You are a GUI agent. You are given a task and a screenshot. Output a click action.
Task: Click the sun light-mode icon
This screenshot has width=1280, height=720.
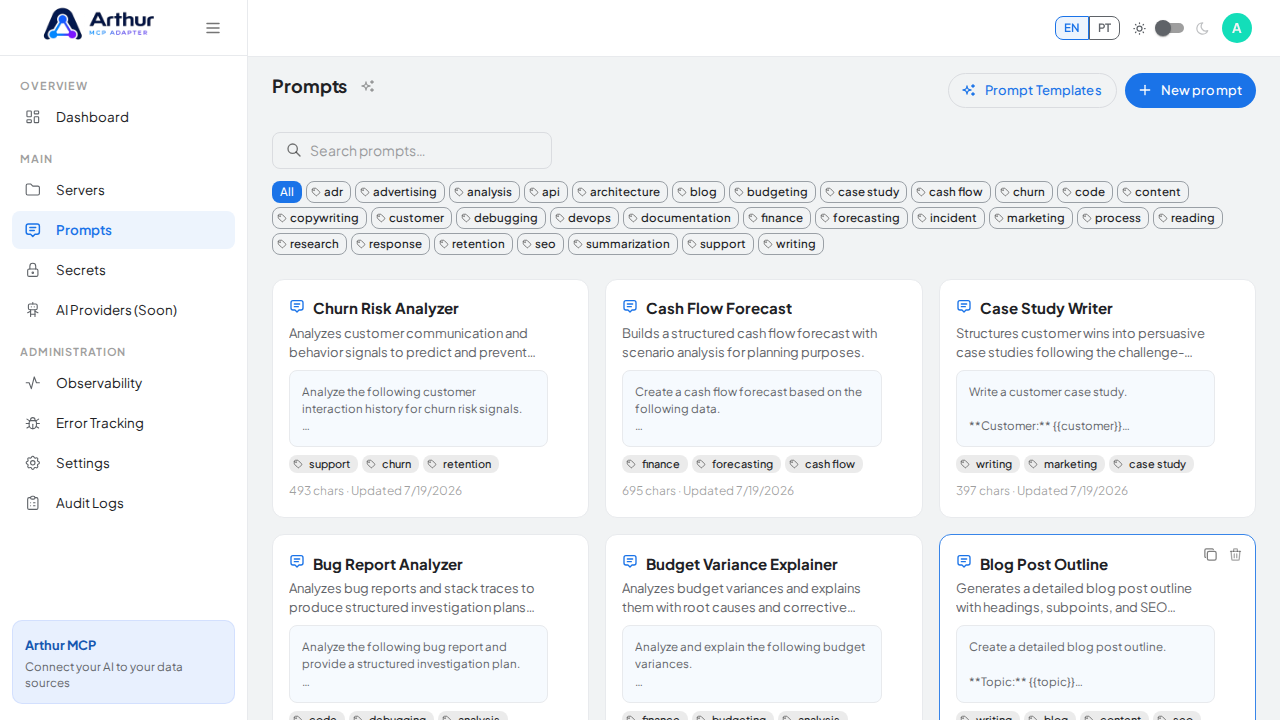1139,28
